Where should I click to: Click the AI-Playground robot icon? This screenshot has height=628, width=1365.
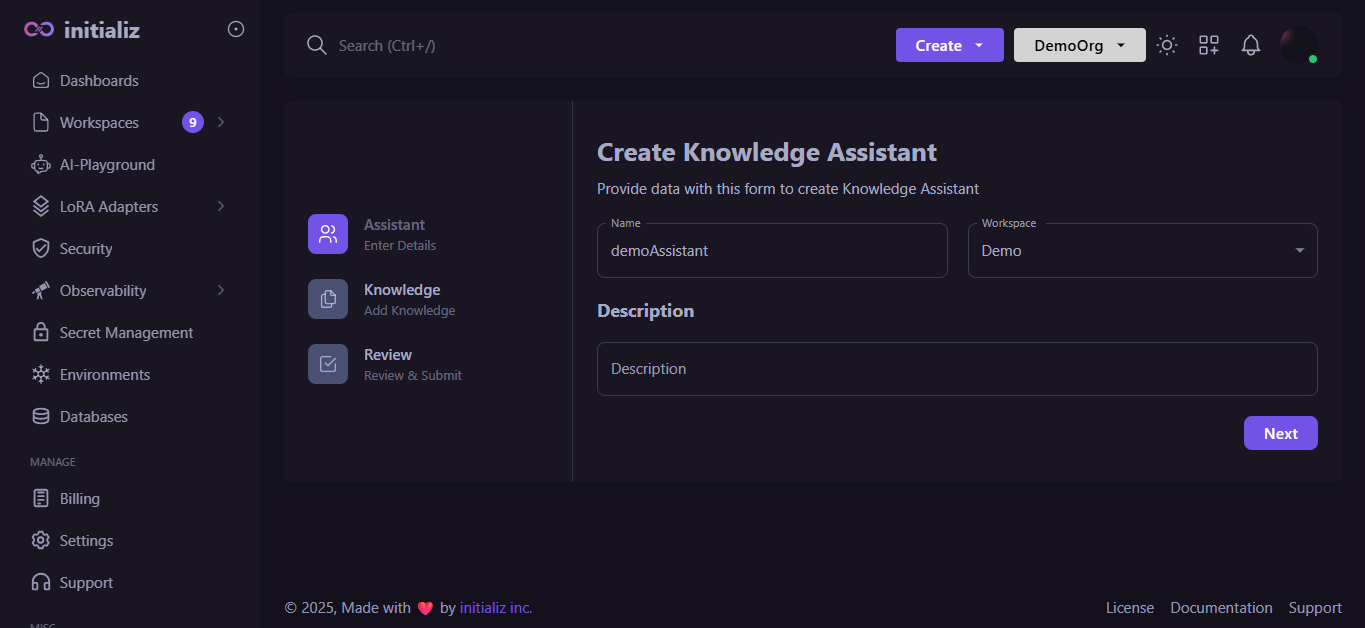pyautogui.click(x=41, y=165)
